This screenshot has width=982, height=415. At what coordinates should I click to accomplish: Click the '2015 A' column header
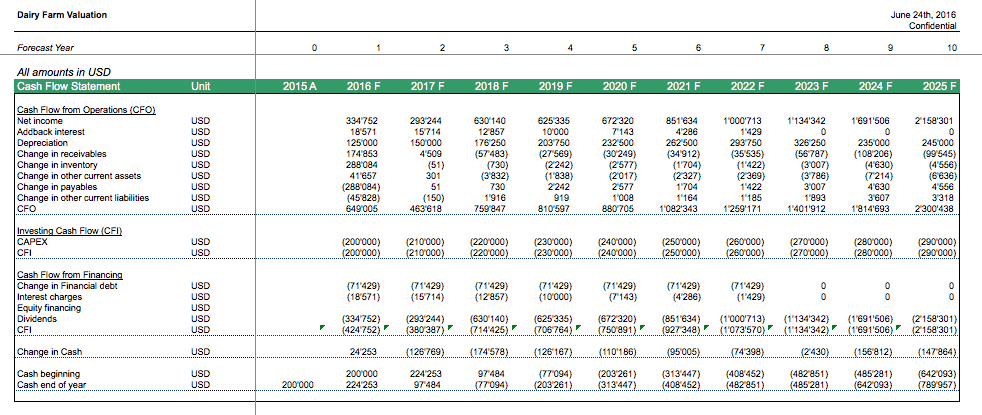299,86
